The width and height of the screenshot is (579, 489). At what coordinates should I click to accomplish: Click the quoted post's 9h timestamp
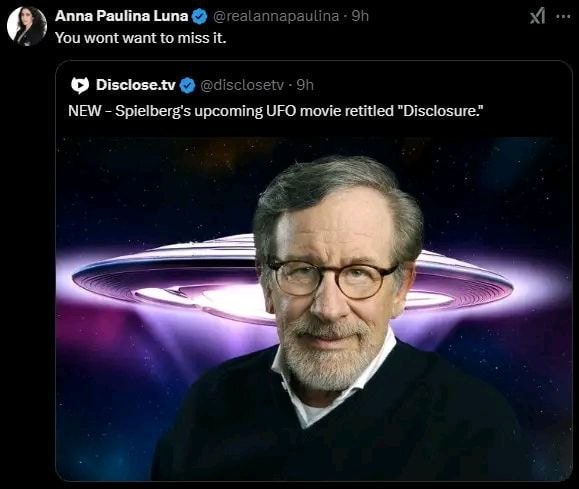pos(305,85)
